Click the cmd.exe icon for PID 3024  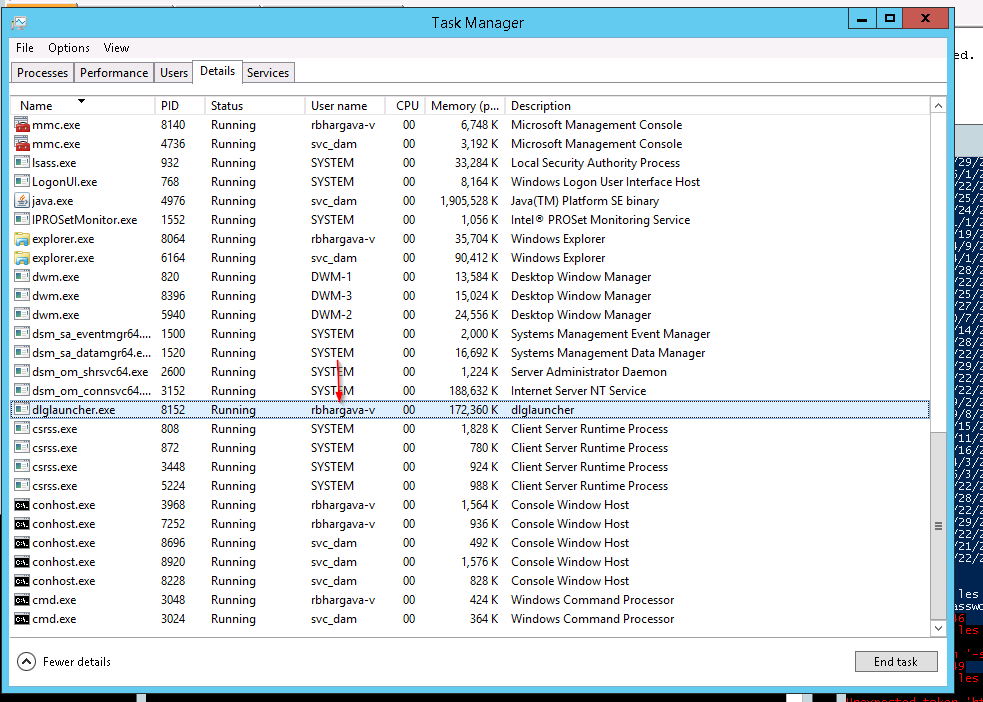[x=22, y=619]
